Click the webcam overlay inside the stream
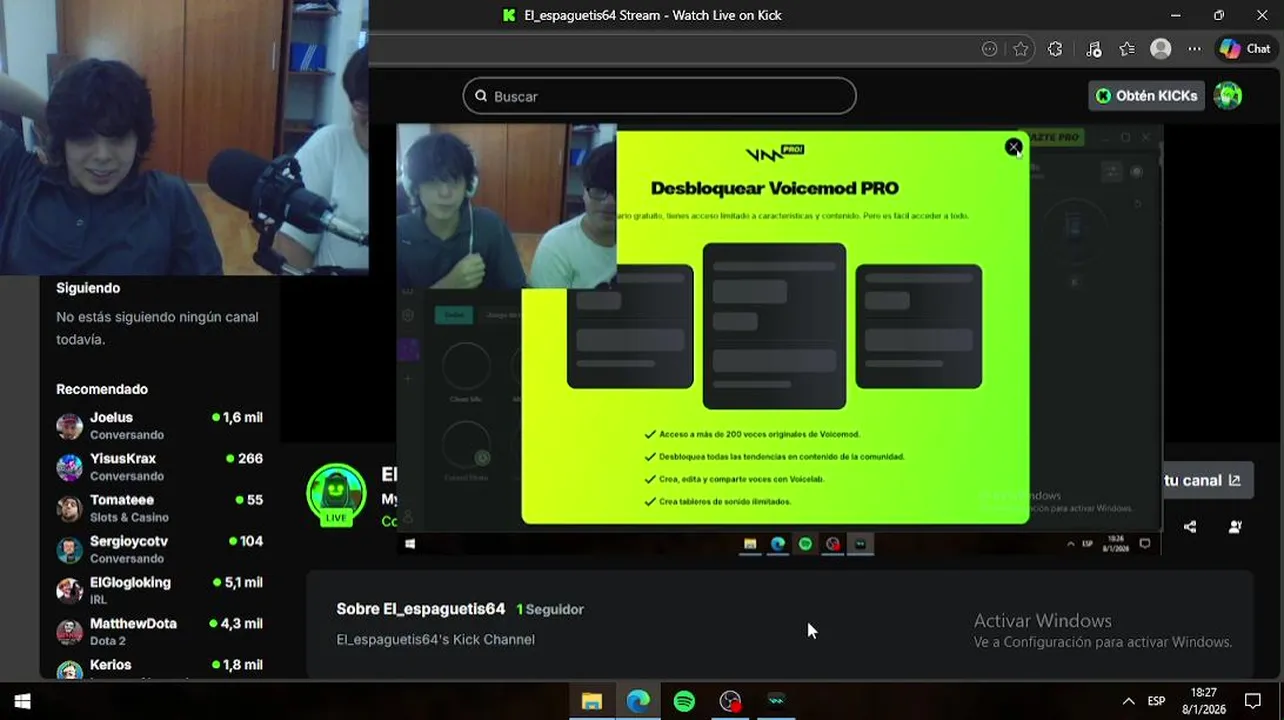This screenshot has height=720, width=1284. coord(506,206)
